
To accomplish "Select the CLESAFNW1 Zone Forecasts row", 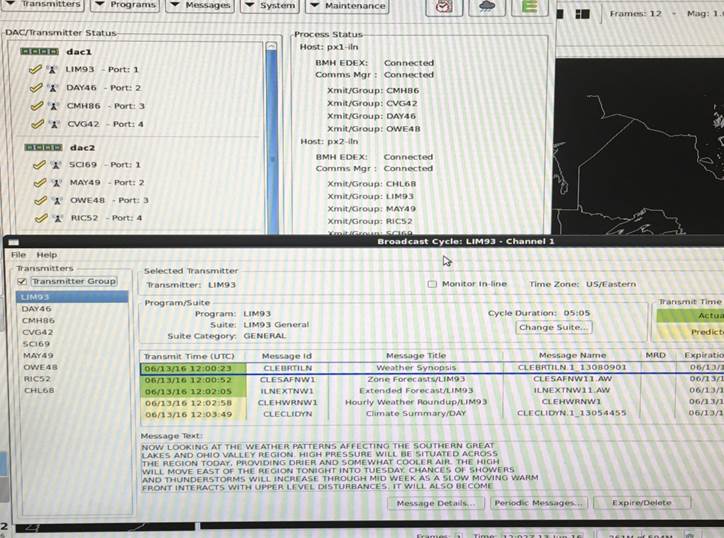I will (432, 380).
